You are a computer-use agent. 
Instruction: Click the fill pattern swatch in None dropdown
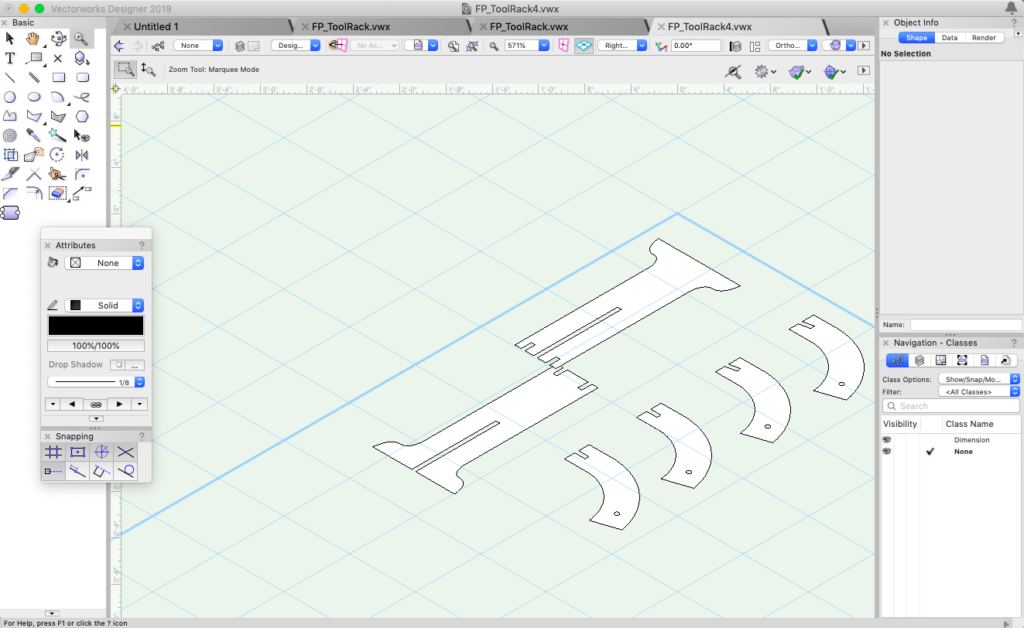point(76,263)
